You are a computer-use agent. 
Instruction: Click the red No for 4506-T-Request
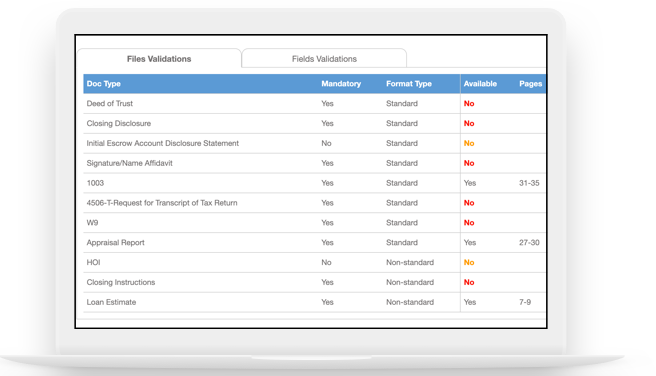coord(469,203)
